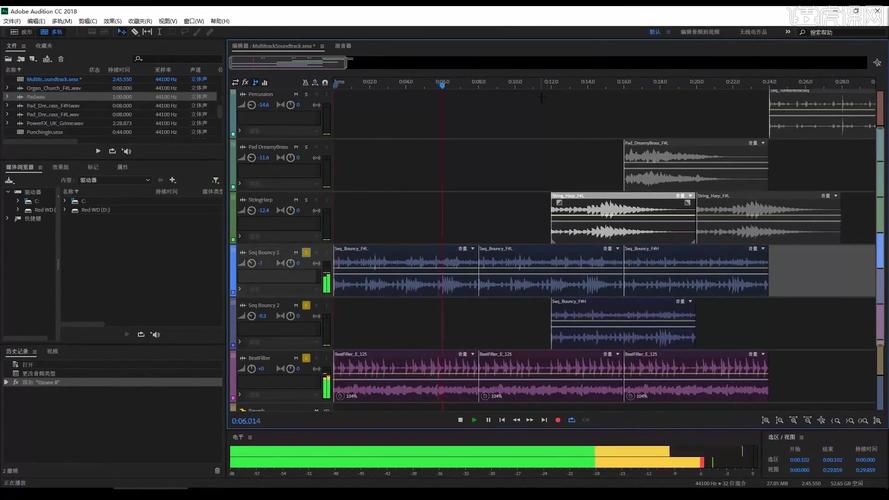Click the import file icon in Files panel
Image resolution: width=889 pixels, height=500 pixels.
pyautogui.click(x=21, y=59)
